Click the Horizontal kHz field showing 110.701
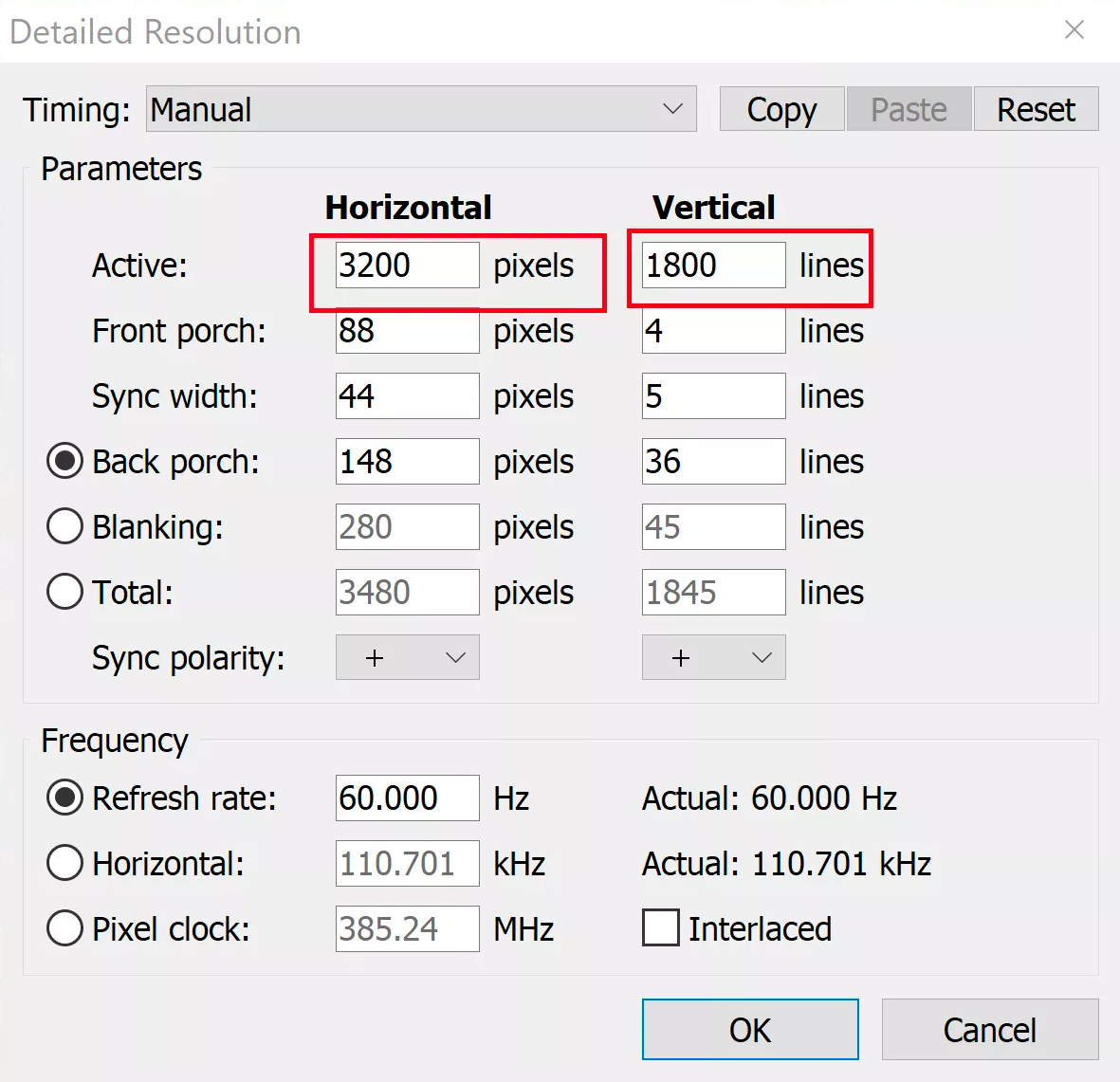The image size is (1120, 1082). [408, 863]
